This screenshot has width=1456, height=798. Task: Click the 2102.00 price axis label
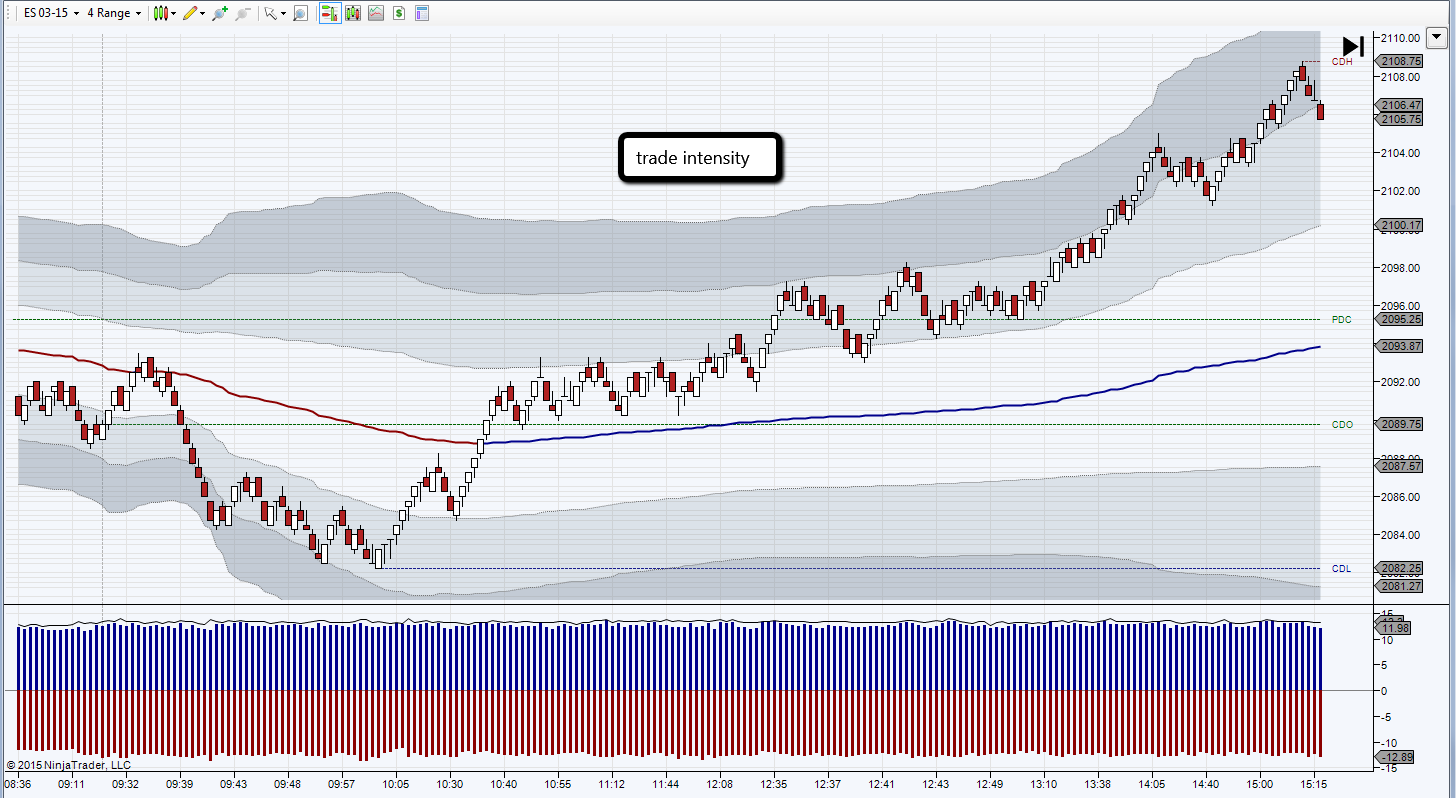tap(1401, 191)
